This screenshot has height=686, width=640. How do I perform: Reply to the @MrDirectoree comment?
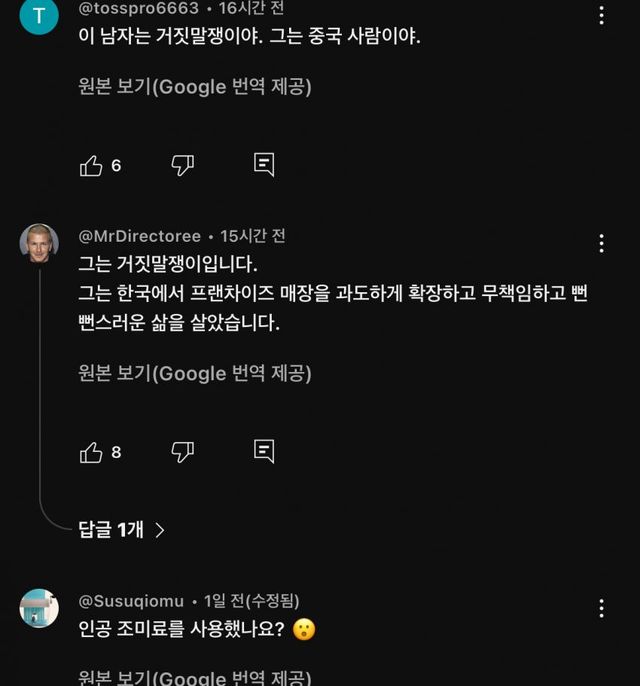click(x=264, y=452)
